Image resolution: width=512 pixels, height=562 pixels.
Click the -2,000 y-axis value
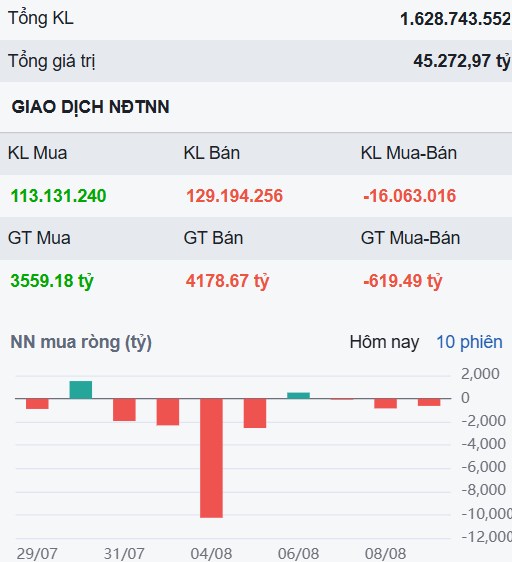point(483,421)
